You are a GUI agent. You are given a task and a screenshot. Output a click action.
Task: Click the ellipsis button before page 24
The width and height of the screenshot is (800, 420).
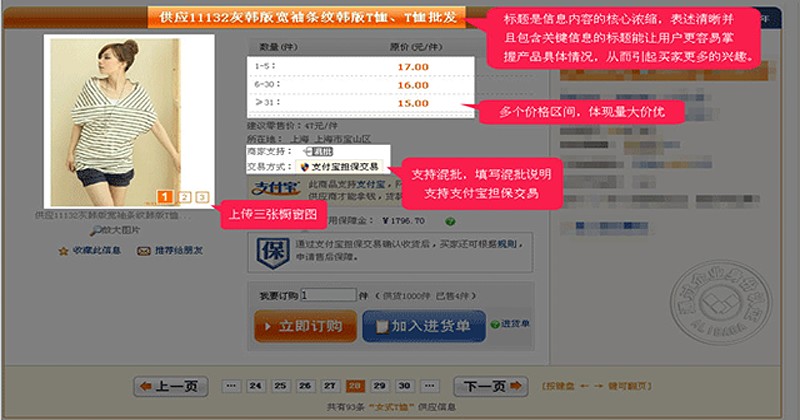(231, 386)
